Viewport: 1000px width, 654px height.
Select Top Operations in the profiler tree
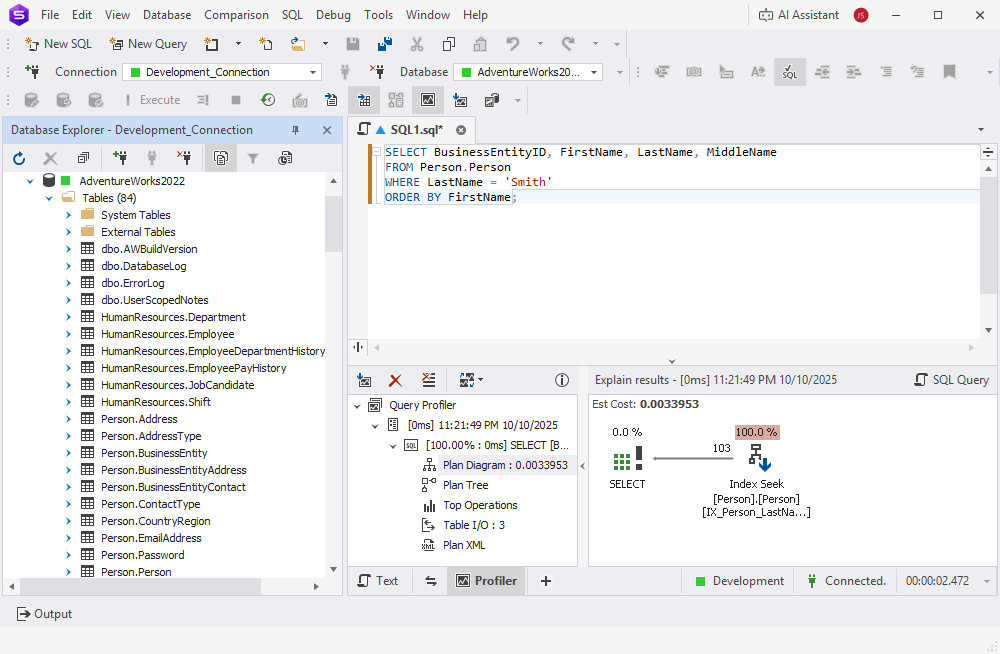(x=480, y=505)
